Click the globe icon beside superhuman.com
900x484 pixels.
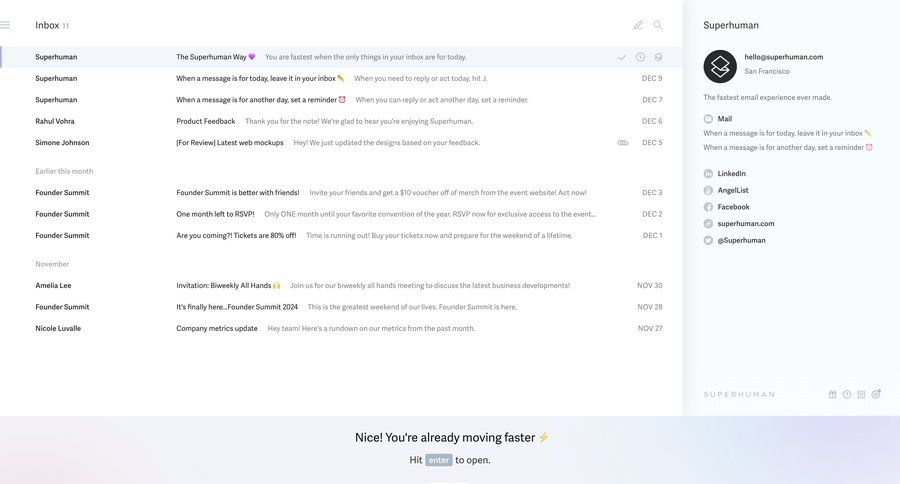pyautogui.click(x=708, y=224)
